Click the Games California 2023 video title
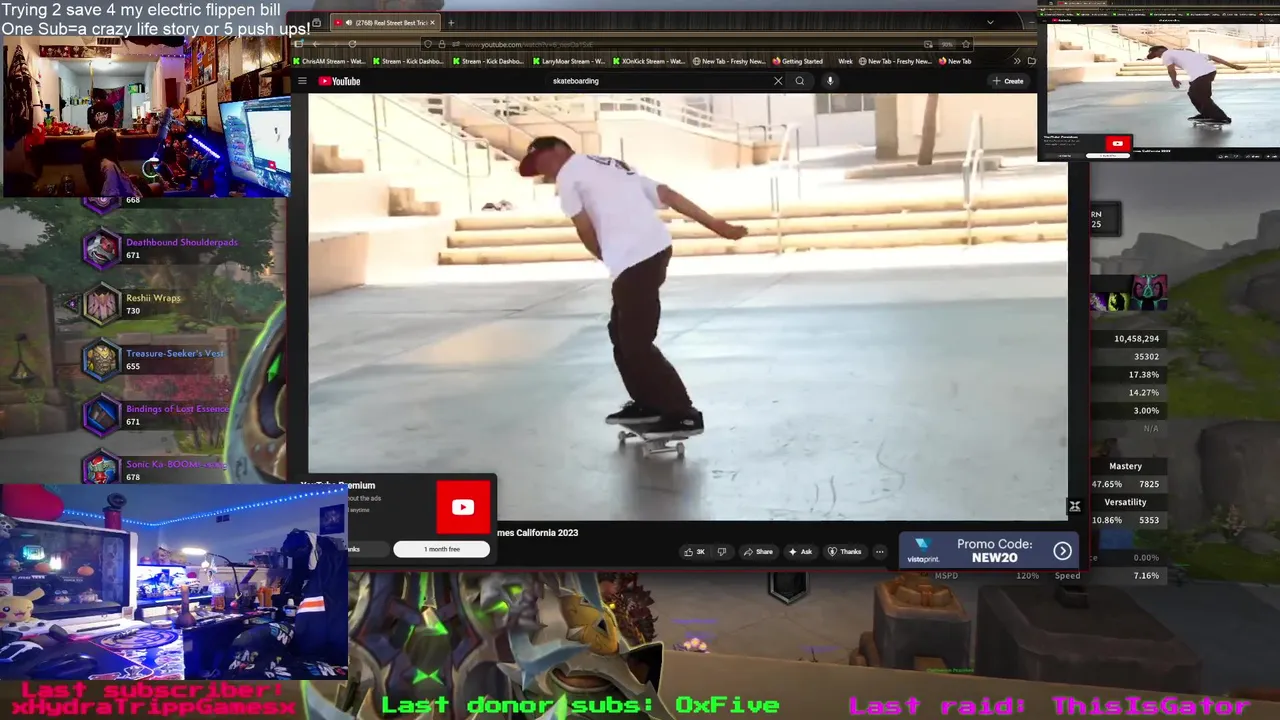This screenshot has height=720, width=1280. (537, 533)
